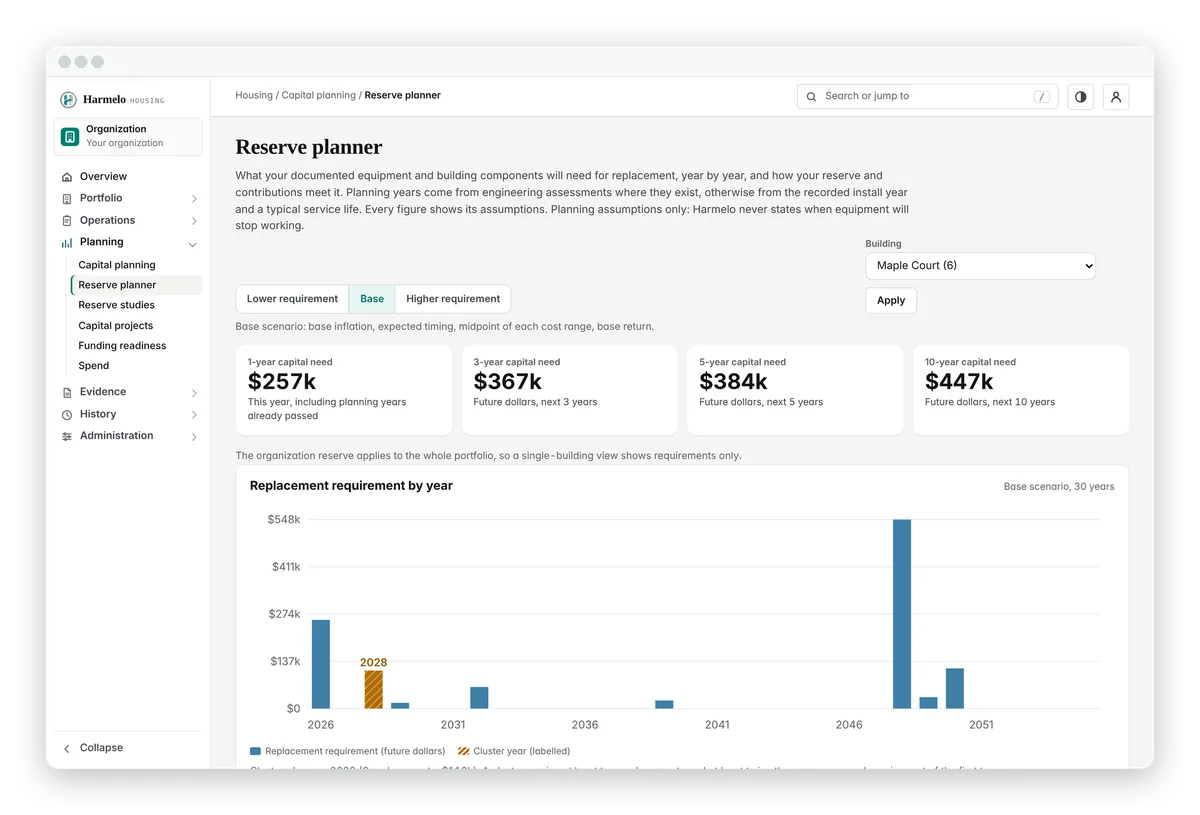Screen dimensions: 1200x815
Task: Click the History clock icon
Action: (x=67, y=415)
